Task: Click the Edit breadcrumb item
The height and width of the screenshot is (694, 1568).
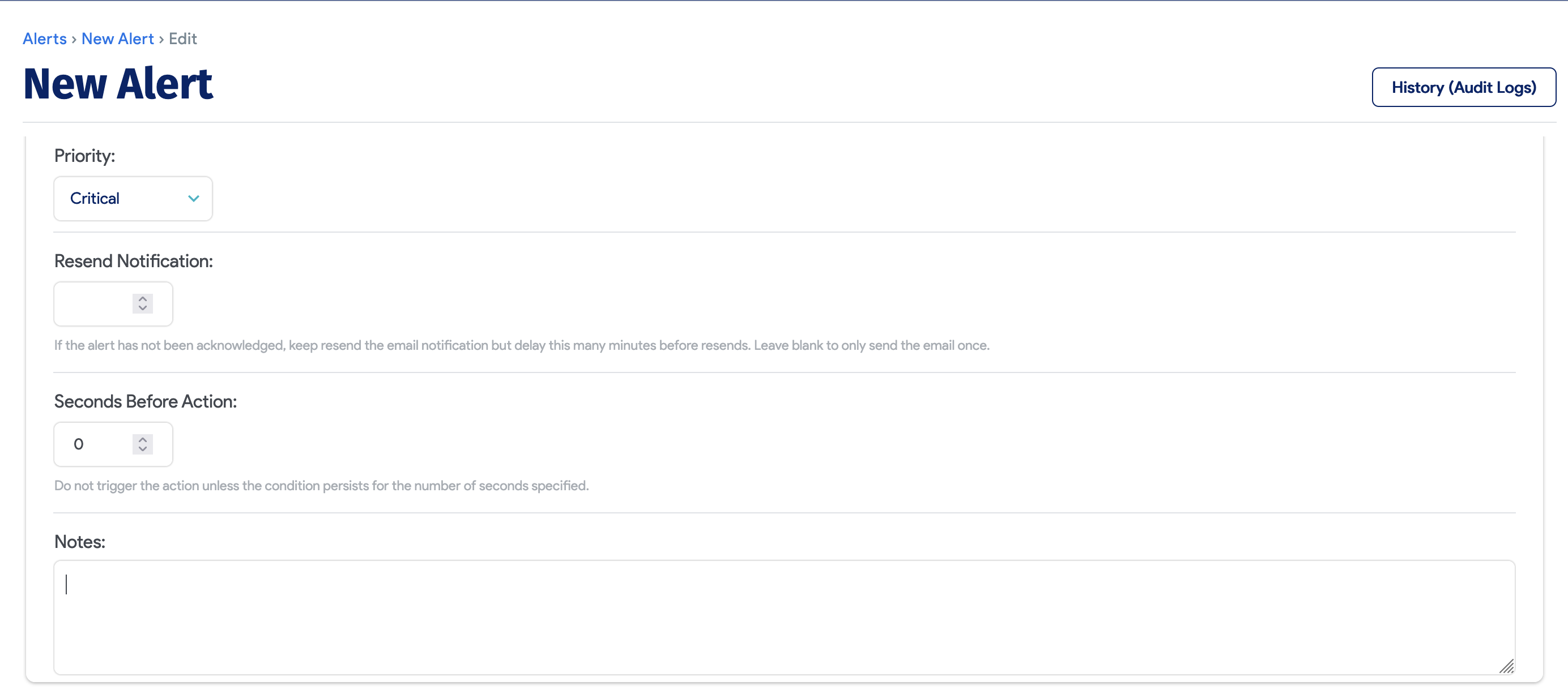Action: (x=182, y=39)
